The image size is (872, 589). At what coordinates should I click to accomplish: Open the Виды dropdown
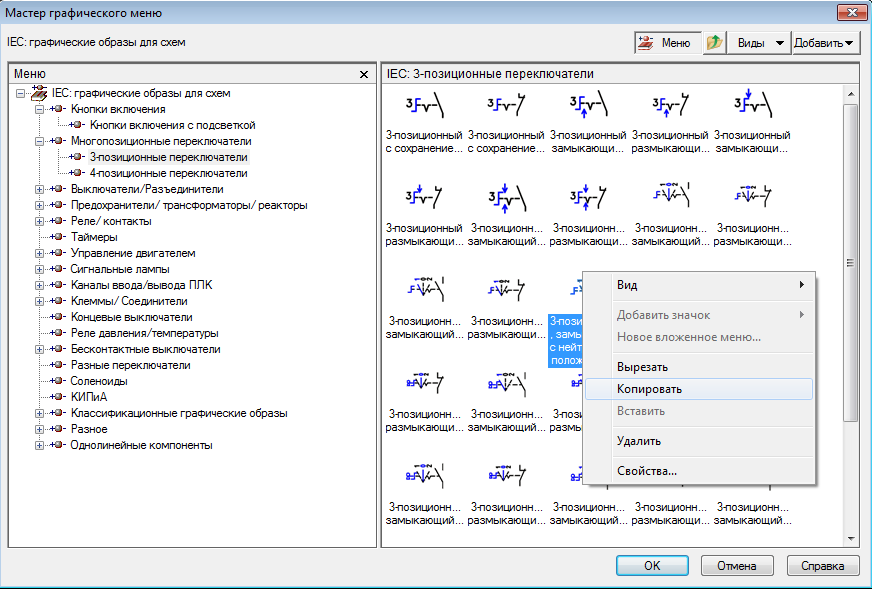coord(759,43)
